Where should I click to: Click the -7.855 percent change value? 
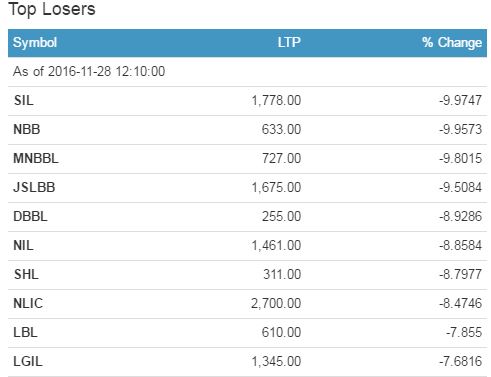point(464,332)
